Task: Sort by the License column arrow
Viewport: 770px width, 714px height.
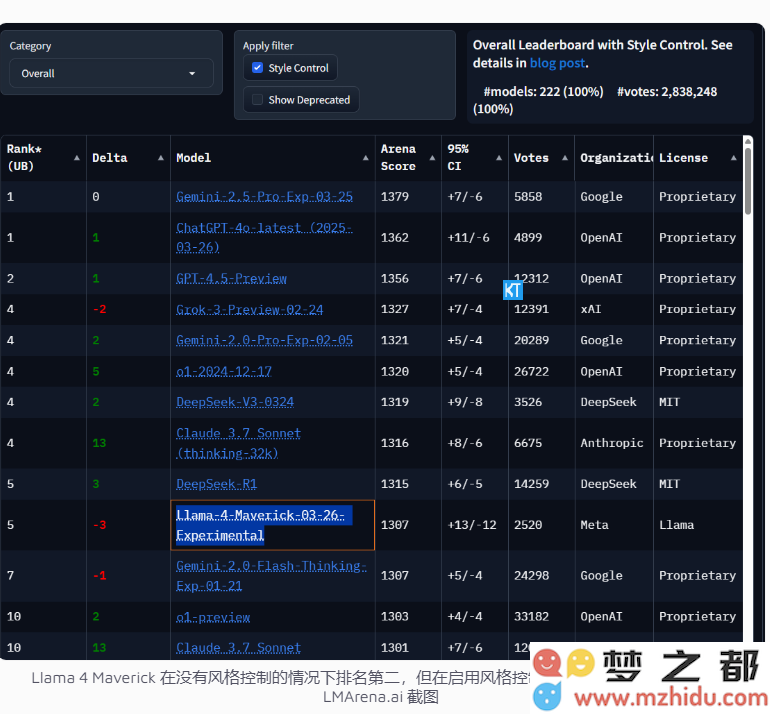Action: pos(733,158)
